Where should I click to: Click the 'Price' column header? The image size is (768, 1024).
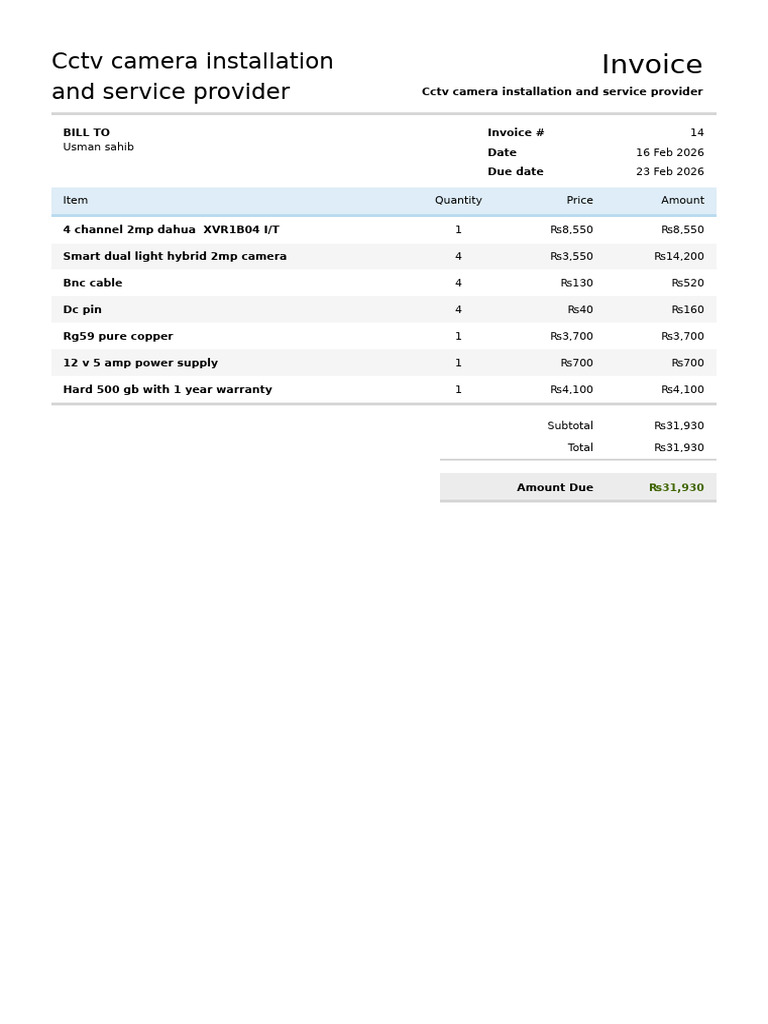tap(579, 200)
